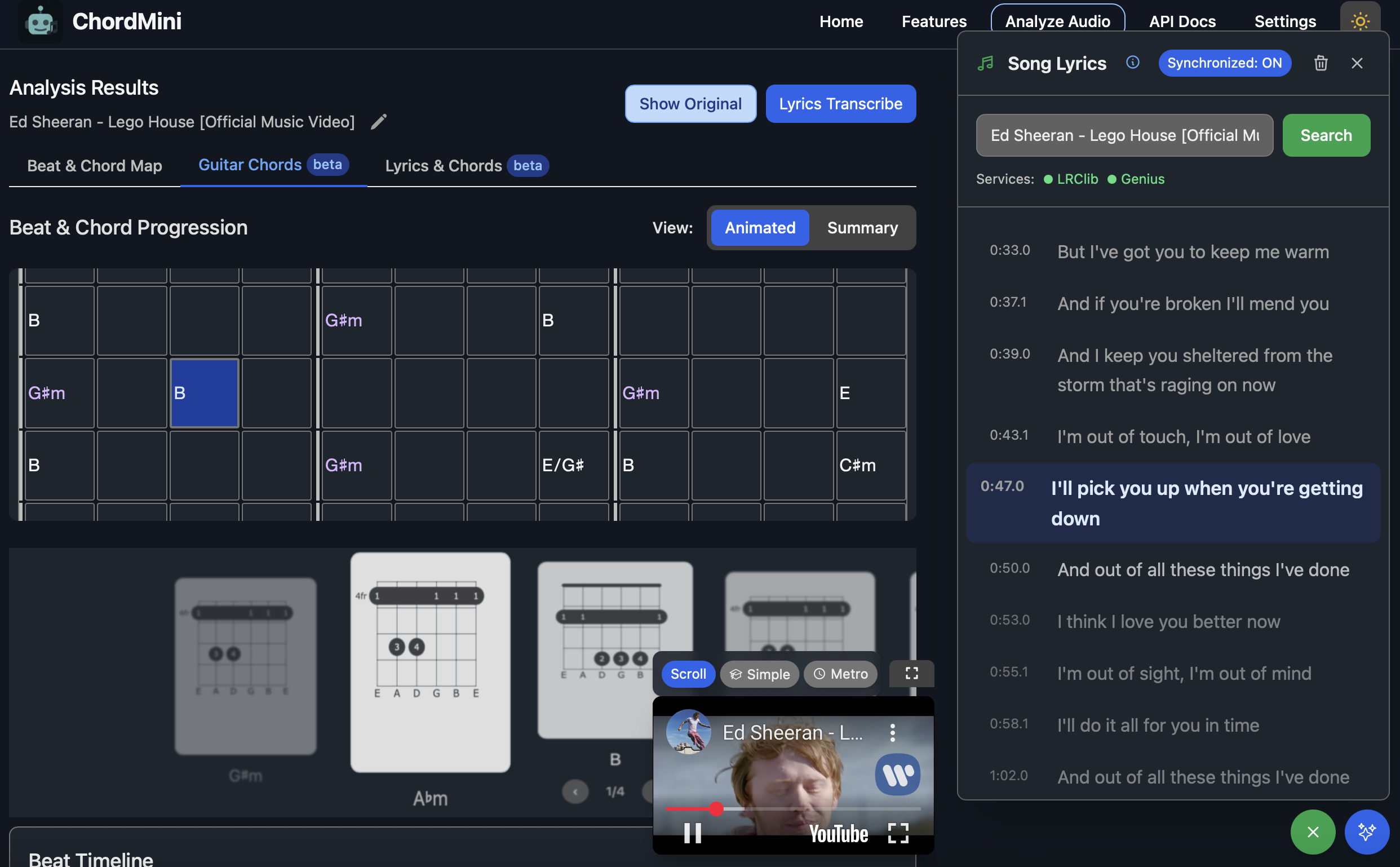Delete lyrics with the trash icon
The width and height of the screenshot is (1400, 867).
tap(1321, 63)
